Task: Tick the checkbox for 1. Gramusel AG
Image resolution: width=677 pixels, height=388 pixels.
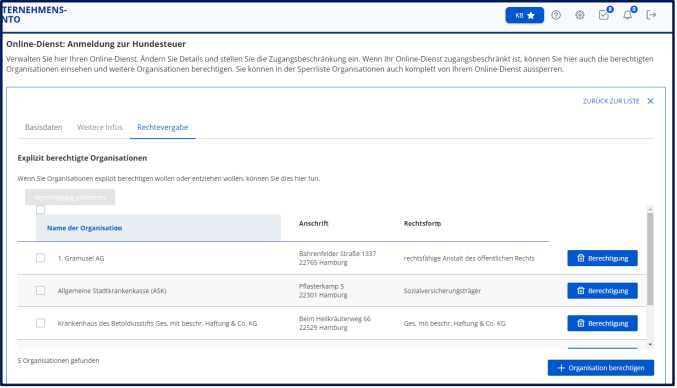Action: coord(41,259)
